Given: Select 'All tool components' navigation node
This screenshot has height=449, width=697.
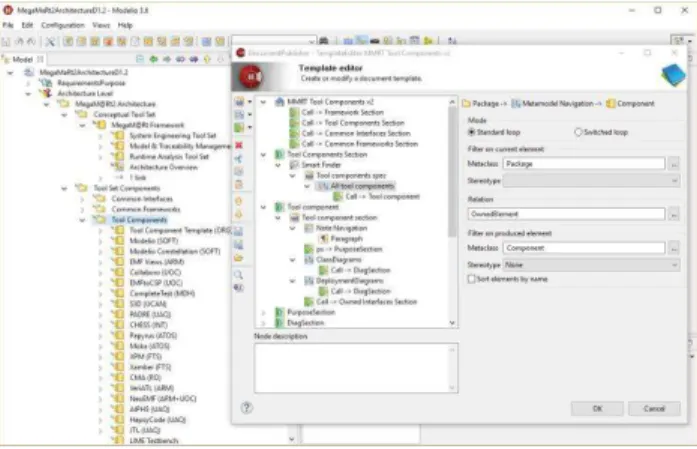Looking at the screenshot, I should click(x=362, y=186).
